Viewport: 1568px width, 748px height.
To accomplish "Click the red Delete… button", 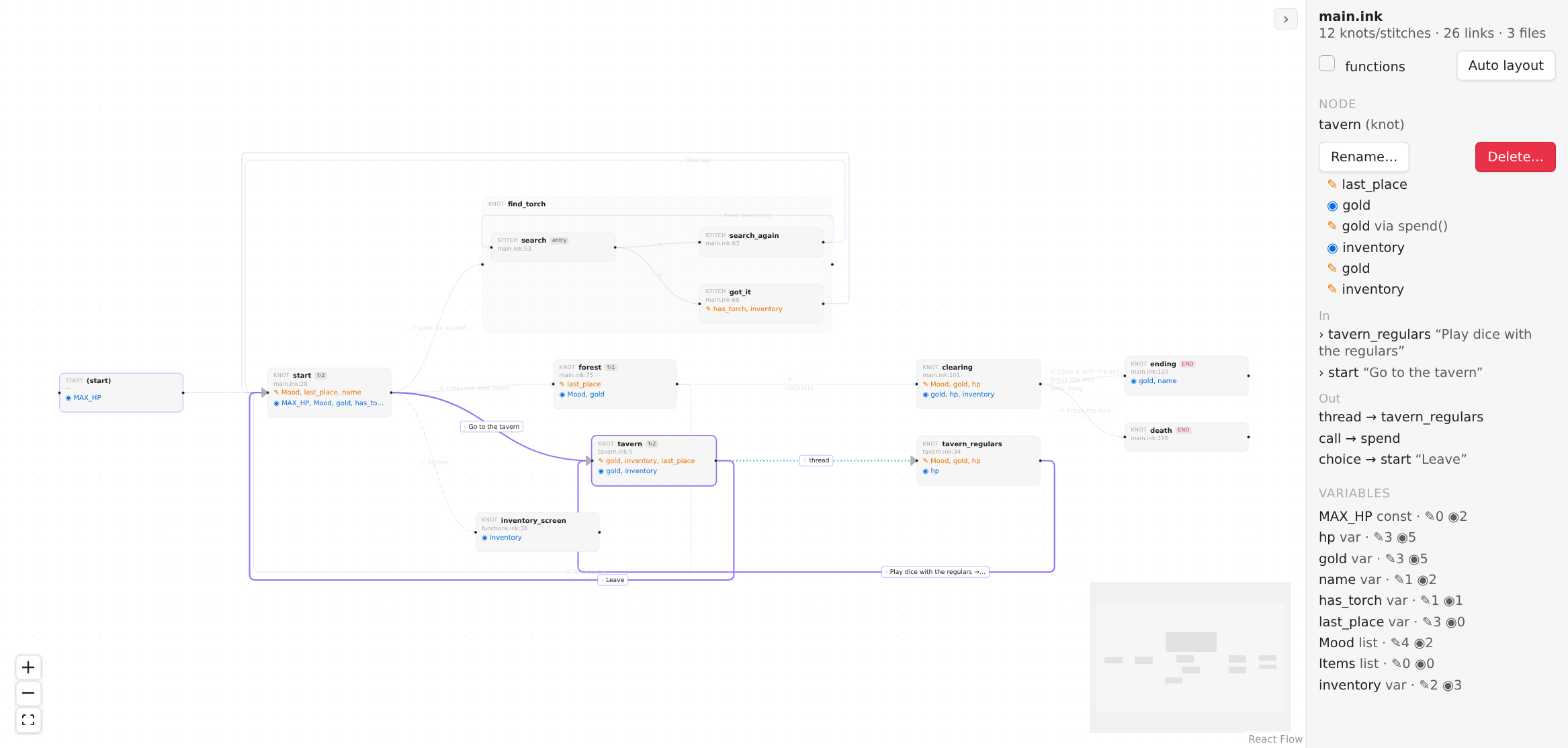I will [x=1515, y=157].
